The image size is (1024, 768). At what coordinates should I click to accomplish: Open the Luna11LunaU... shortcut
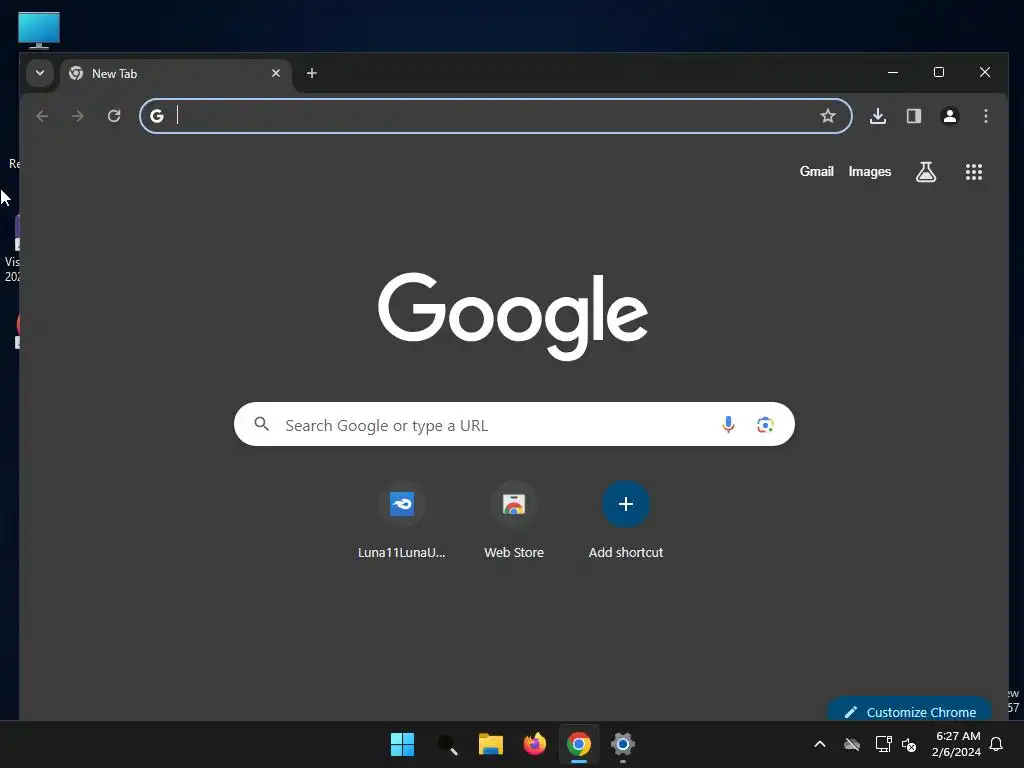[402, 520]
